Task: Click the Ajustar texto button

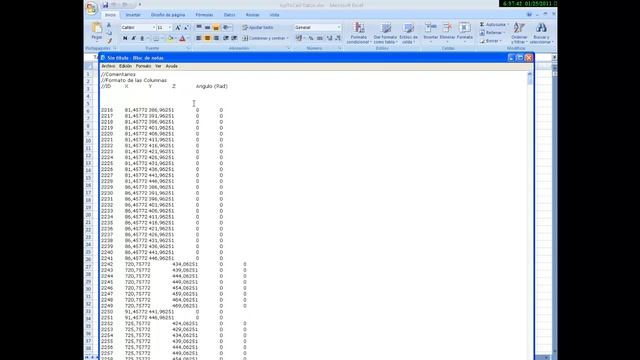Action: [258, 27]
